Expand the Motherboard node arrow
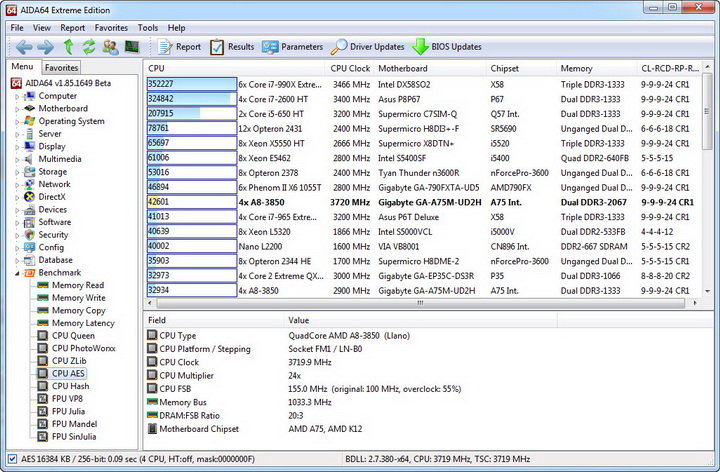Viewport: 720px width, 472px height. [17, 109]
